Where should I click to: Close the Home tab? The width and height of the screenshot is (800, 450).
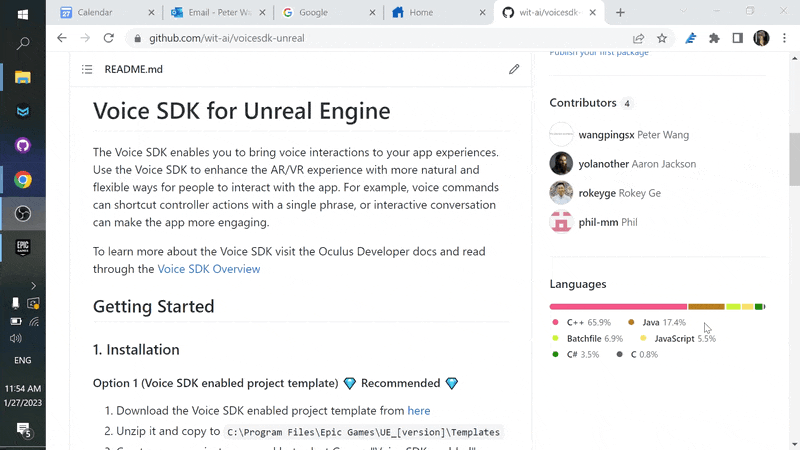click(x=483, y=13)
